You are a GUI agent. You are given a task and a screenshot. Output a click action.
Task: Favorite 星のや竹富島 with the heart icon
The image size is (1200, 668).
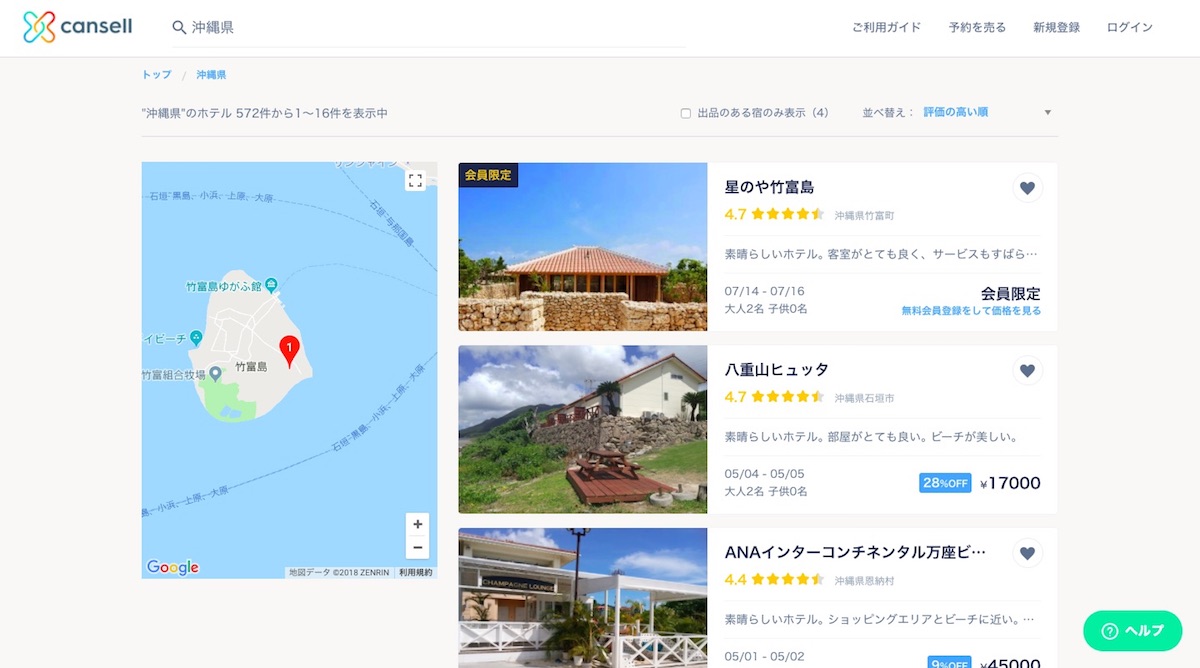pos(1027,188)
